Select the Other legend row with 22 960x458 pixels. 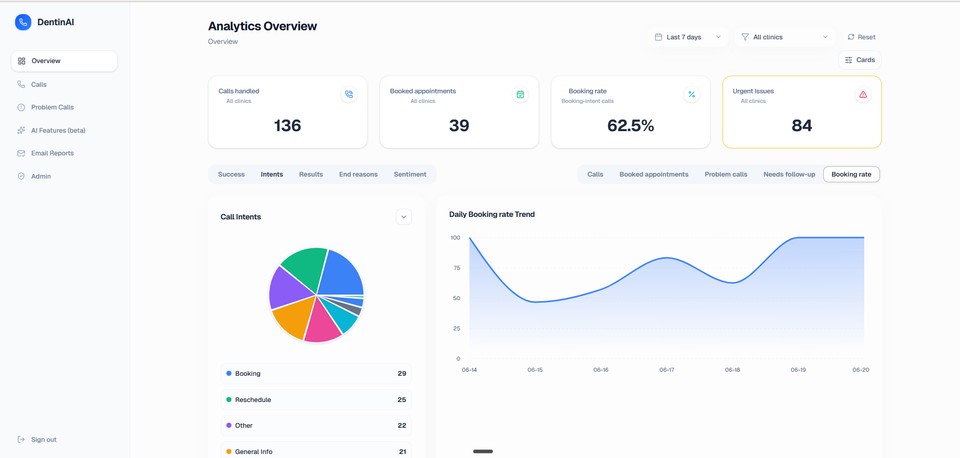click(316, 426)
